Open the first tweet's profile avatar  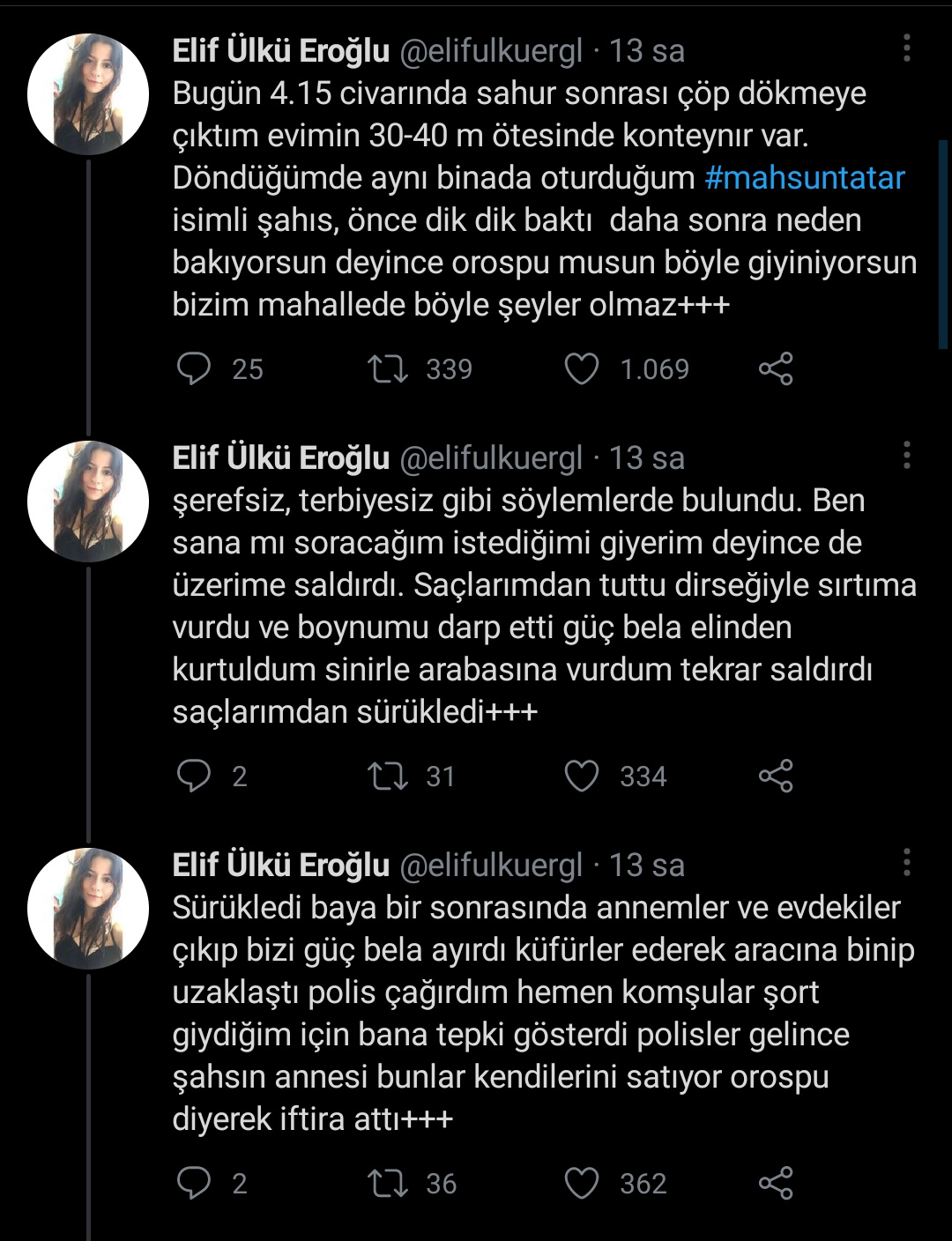88,94
